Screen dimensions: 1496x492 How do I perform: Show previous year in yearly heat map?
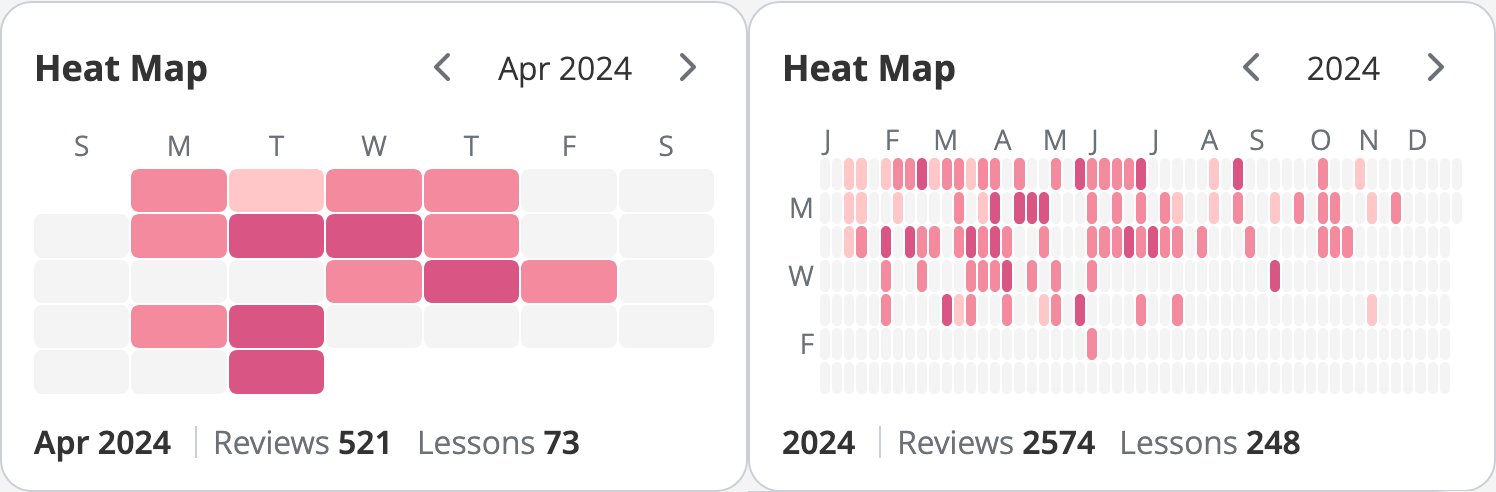[x=1250, y=68]
